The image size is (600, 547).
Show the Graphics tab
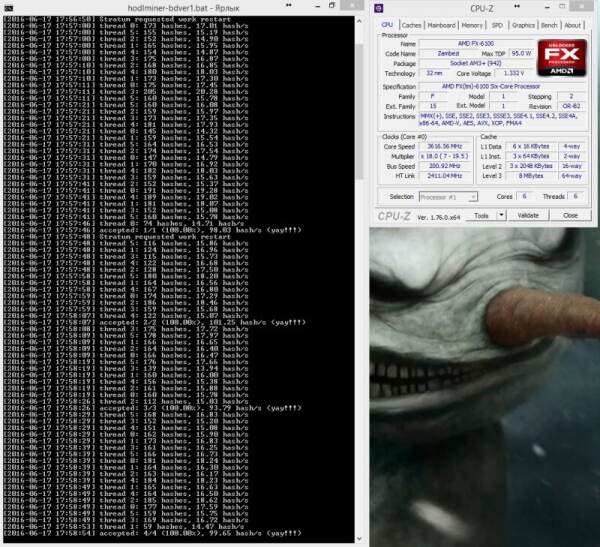[x=523, y=25]
